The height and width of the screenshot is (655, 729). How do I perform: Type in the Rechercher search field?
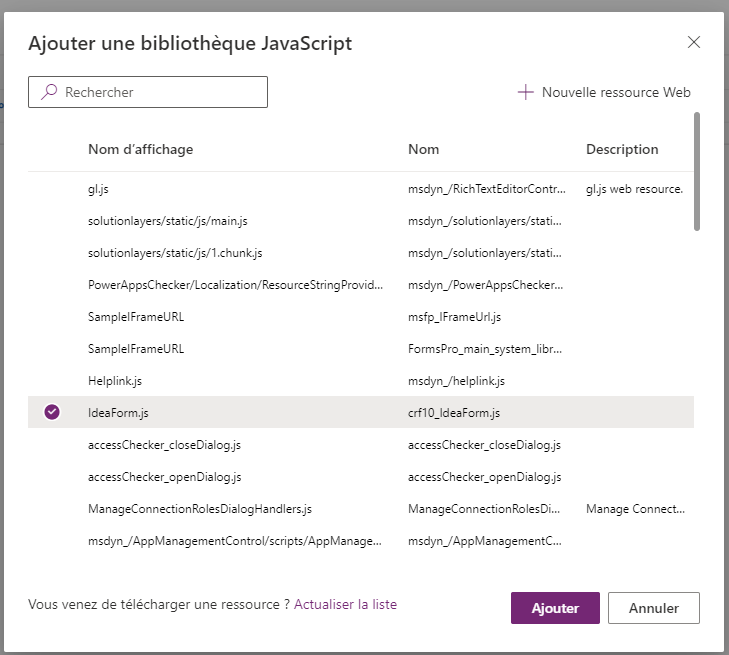160,92
